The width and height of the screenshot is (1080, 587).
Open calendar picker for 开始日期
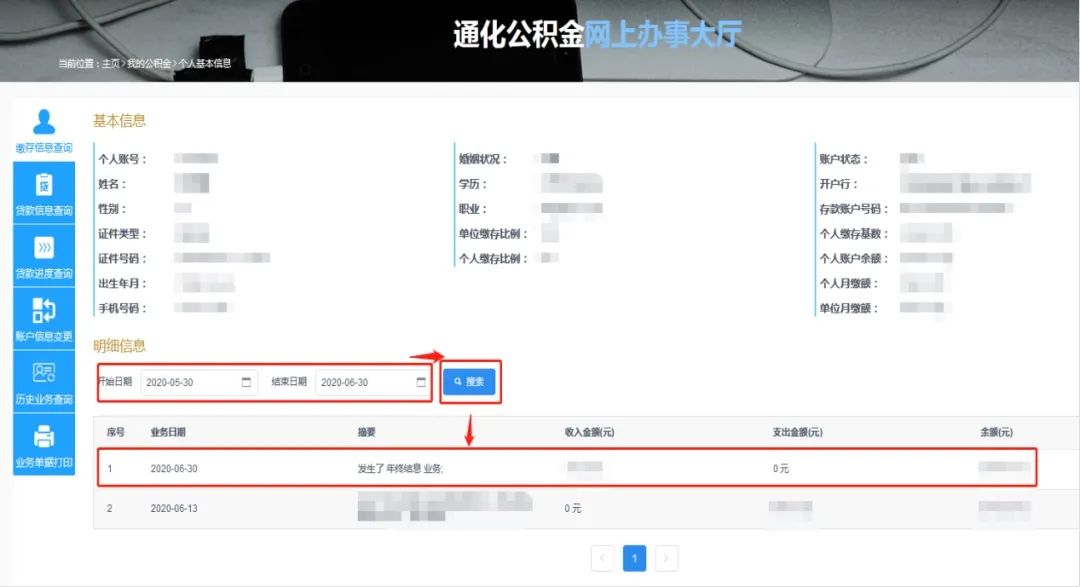(247, 382)
